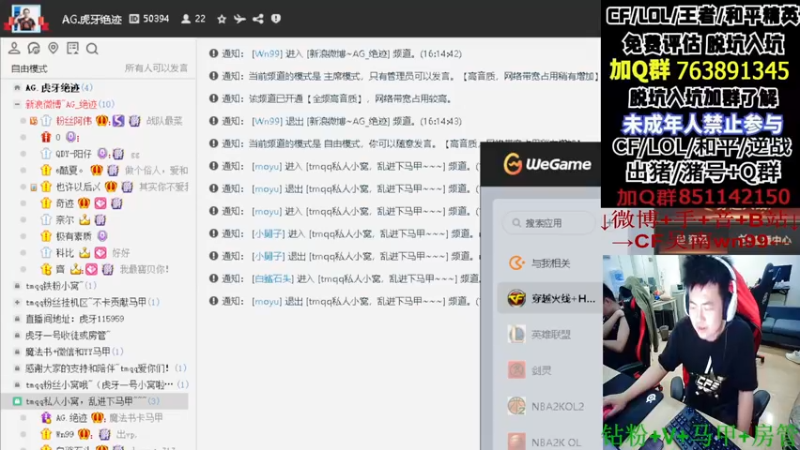Click the favorite star icon in top bar

click(x=221, y=19)
